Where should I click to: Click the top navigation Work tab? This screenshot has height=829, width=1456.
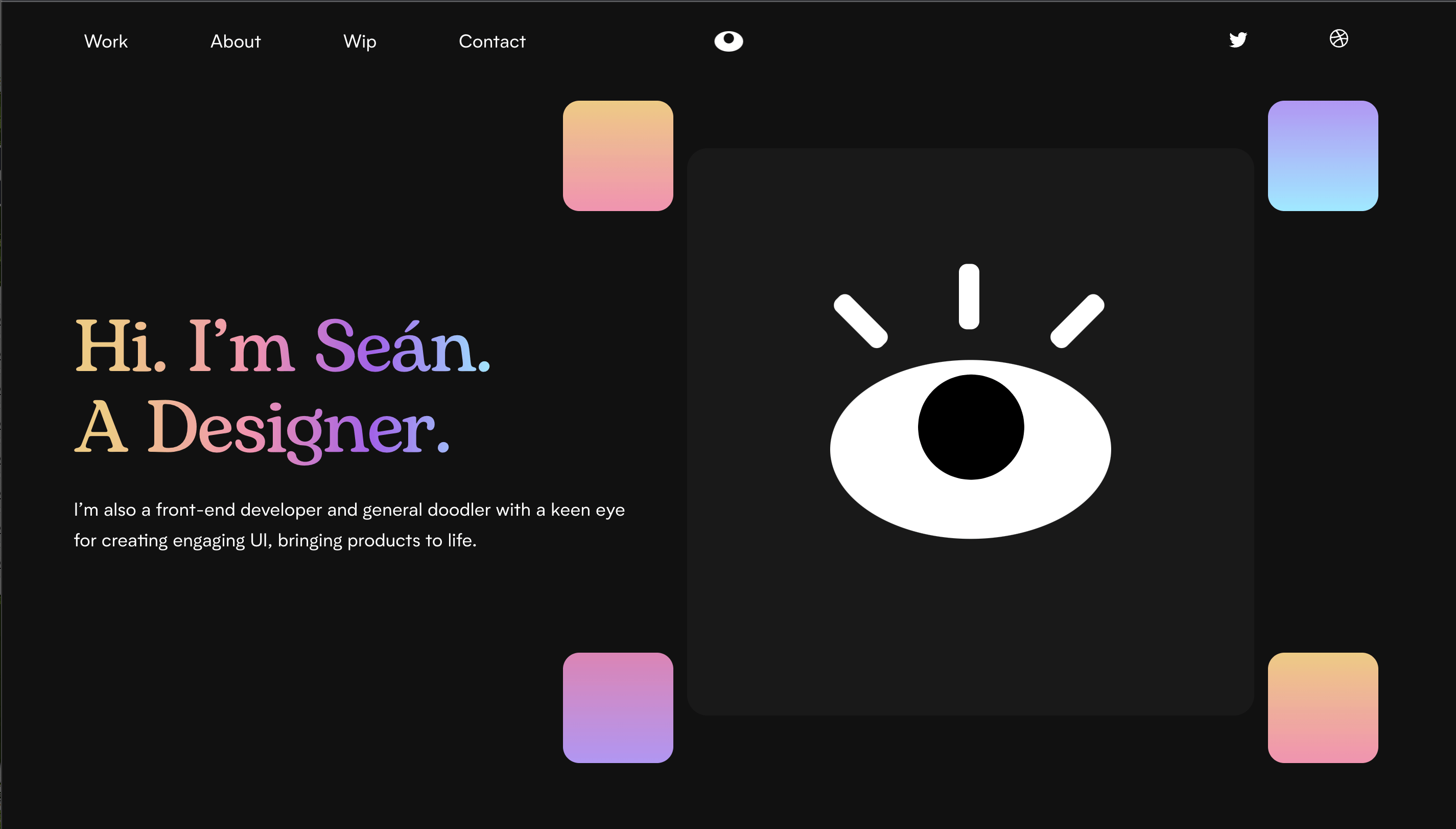(x=106, y=41)
